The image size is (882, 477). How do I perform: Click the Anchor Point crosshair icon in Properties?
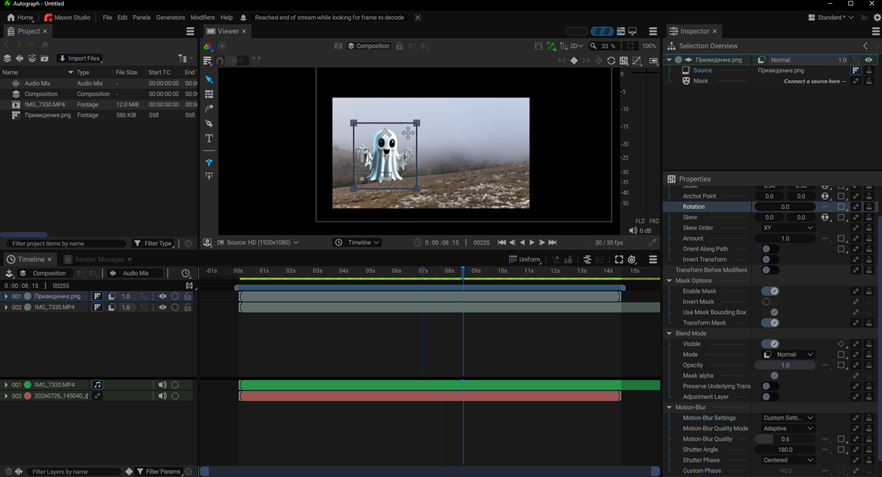click(825, 196)
